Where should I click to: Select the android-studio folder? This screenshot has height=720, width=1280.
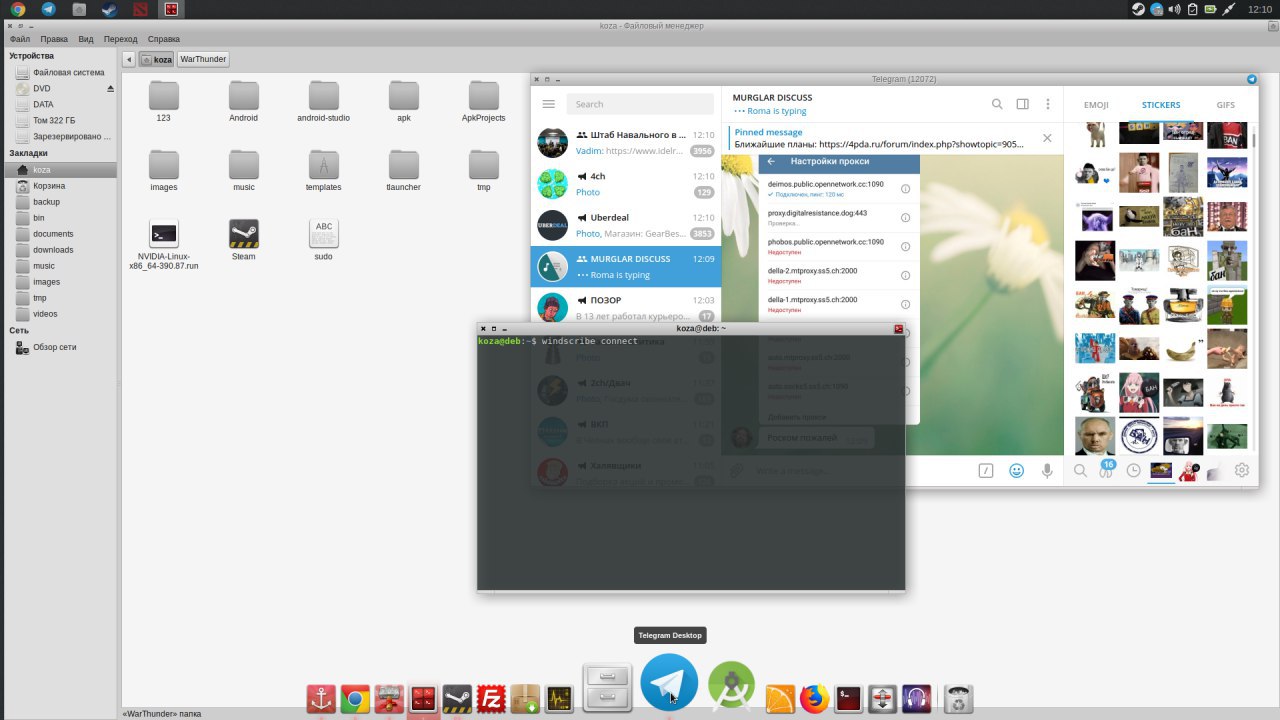coord(323,100)
